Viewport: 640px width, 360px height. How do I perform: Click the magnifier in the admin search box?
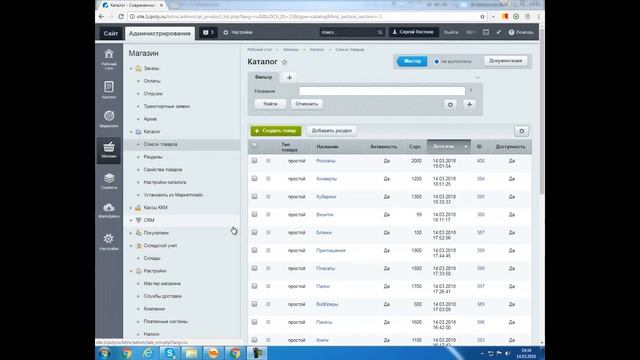point(380,32)
